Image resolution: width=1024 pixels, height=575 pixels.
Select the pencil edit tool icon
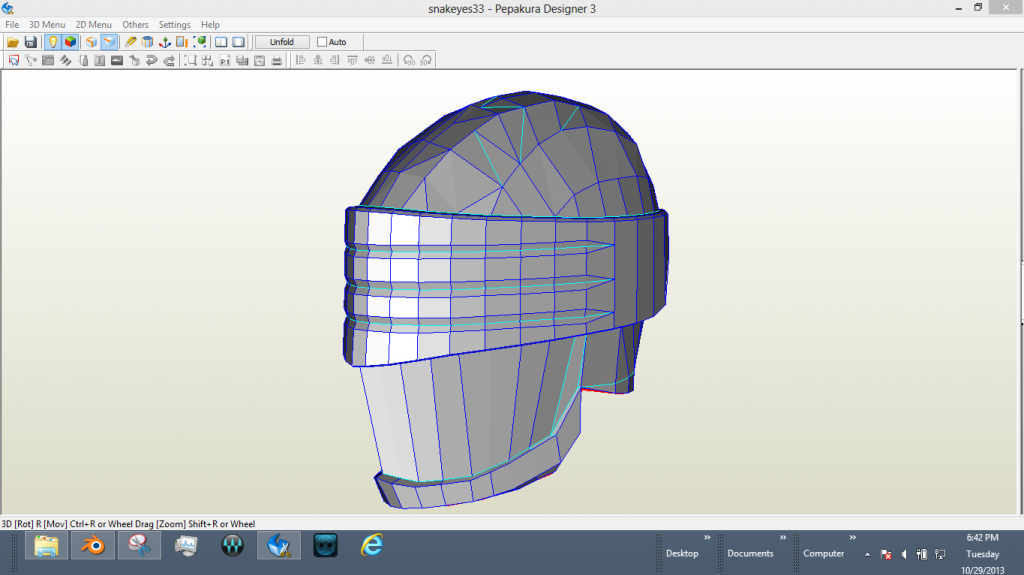[x=130, y=42]
